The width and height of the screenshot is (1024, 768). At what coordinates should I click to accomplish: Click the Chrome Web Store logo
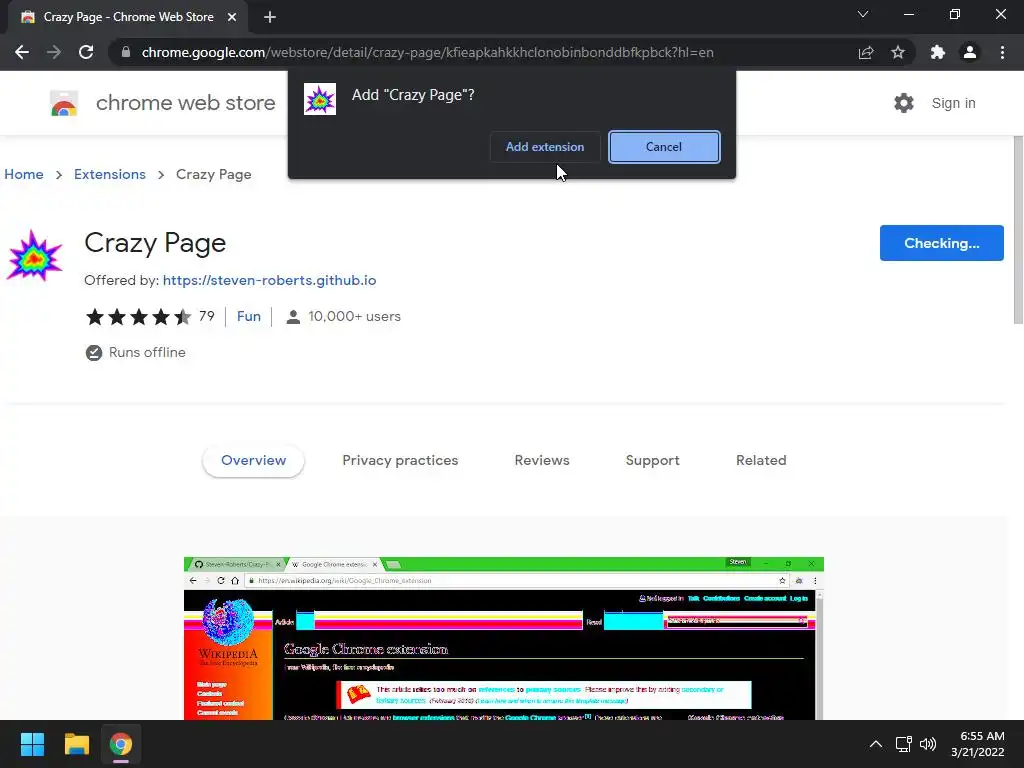coord(64,103)
